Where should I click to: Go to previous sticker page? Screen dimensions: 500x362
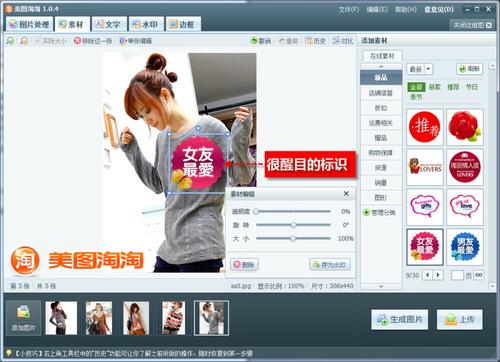click(x=428, y=275)
